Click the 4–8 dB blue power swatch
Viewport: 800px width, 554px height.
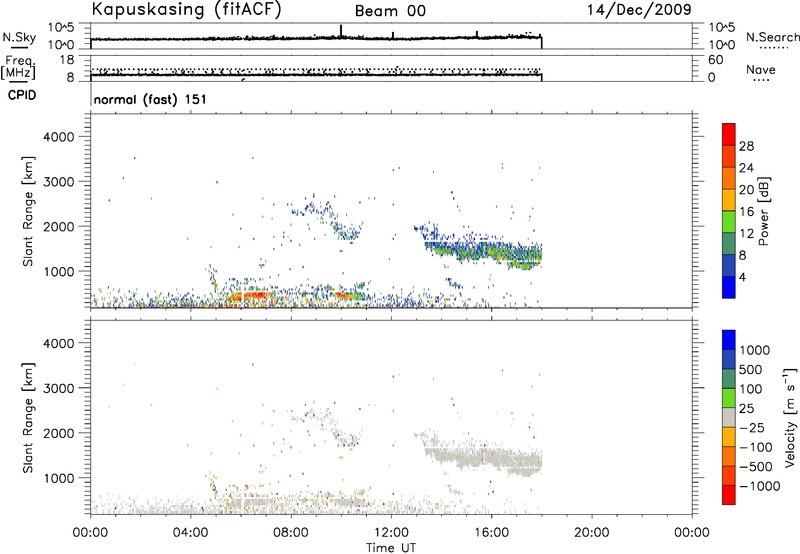[729, 266]
